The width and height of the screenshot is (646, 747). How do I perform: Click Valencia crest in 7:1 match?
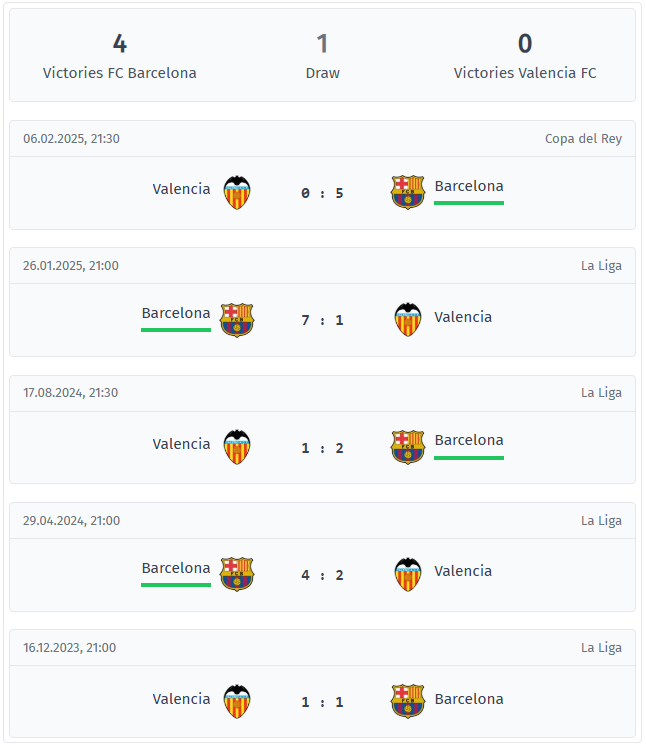[408, 320]
